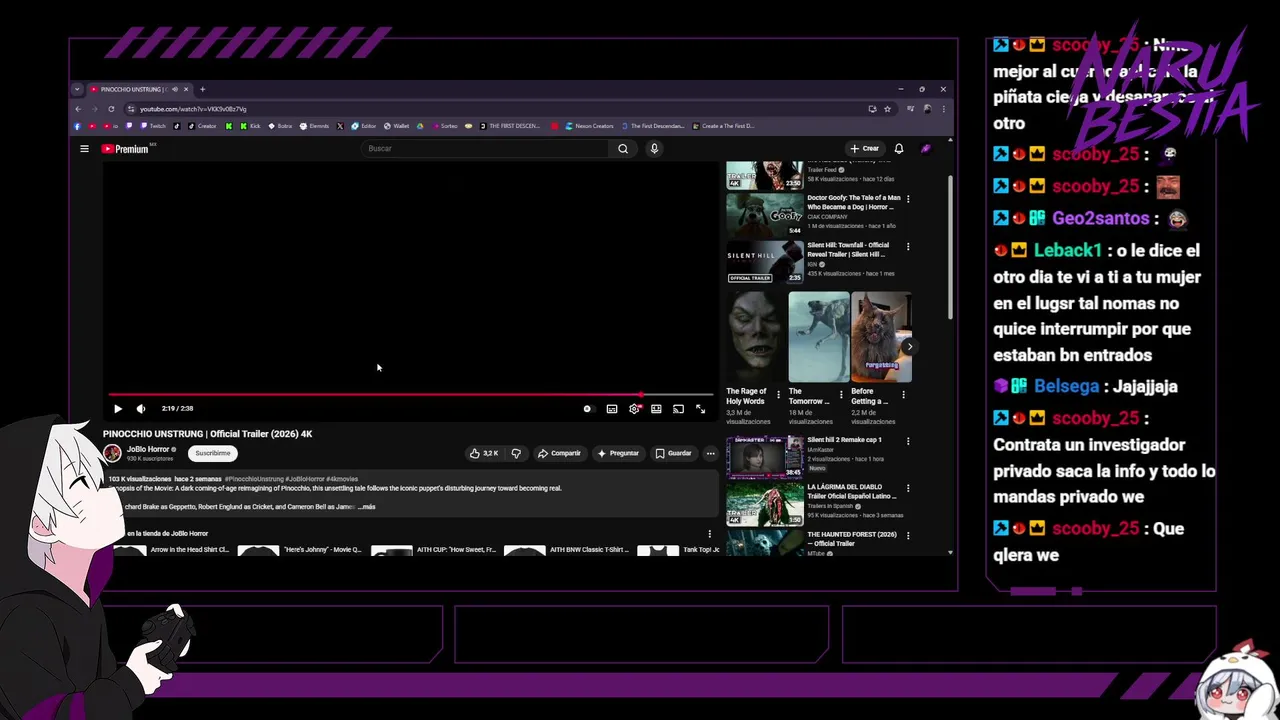This screenshot has width=1280, height=720.
Task: Close the PINOCCHIO UNSTRUNG tab
Action: [185, 89]
